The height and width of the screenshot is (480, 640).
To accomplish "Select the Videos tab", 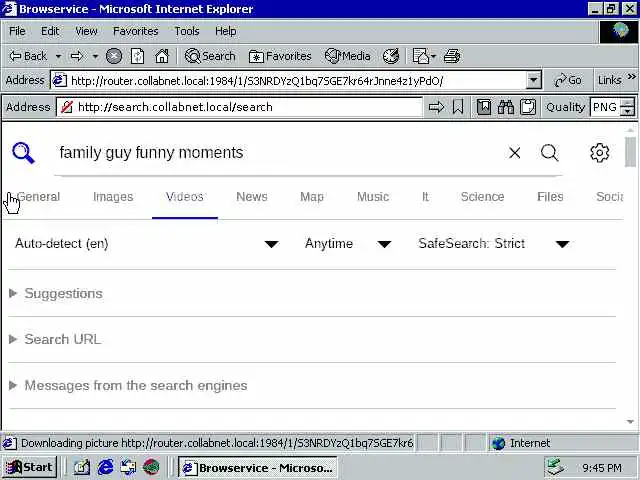I will tap(184, 197).
